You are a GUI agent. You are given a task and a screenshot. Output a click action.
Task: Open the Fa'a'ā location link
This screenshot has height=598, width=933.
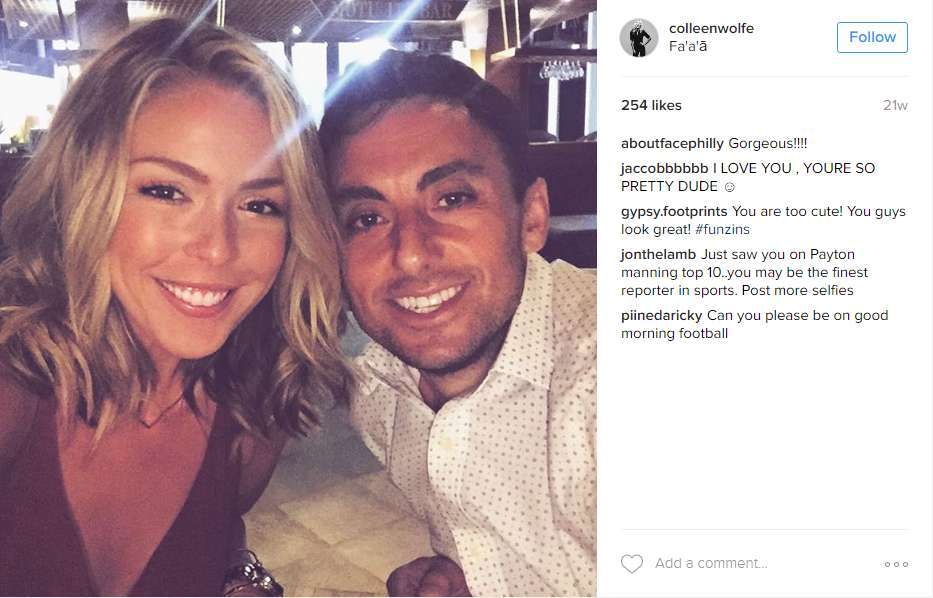tap(688, 46)
